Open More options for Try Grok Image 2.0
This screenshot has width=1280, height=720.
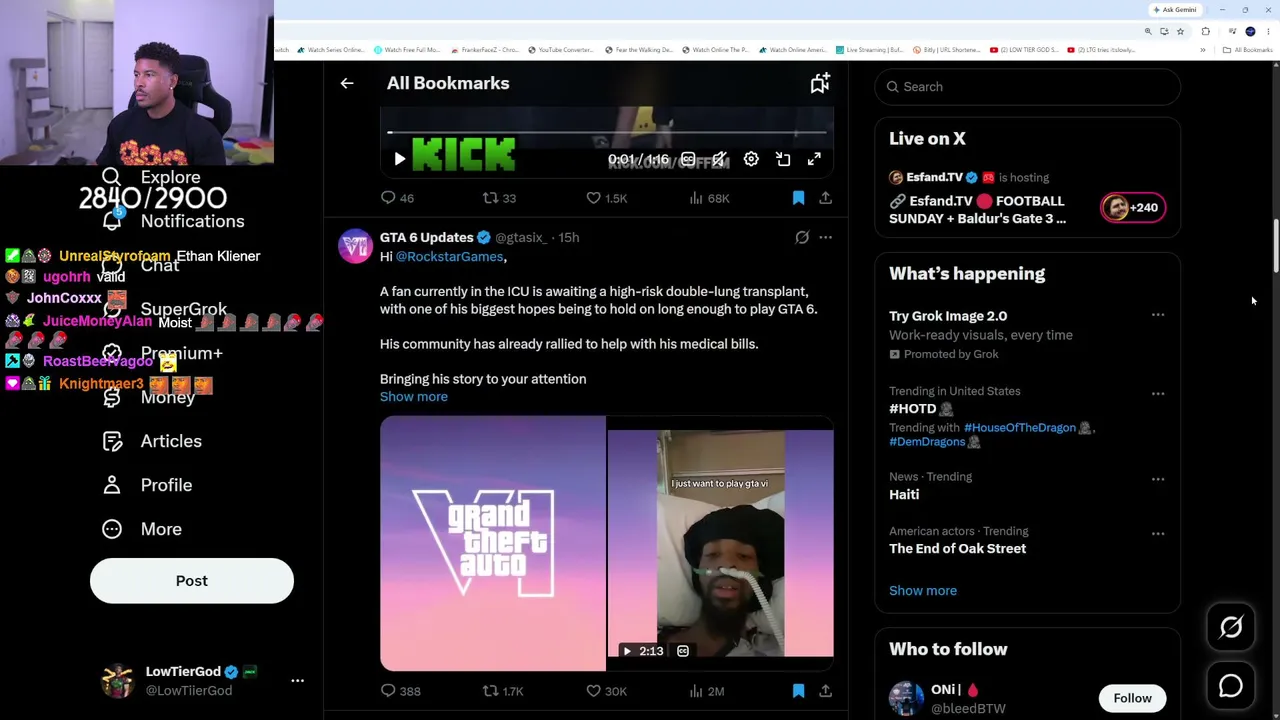(x=1158, y=315)
